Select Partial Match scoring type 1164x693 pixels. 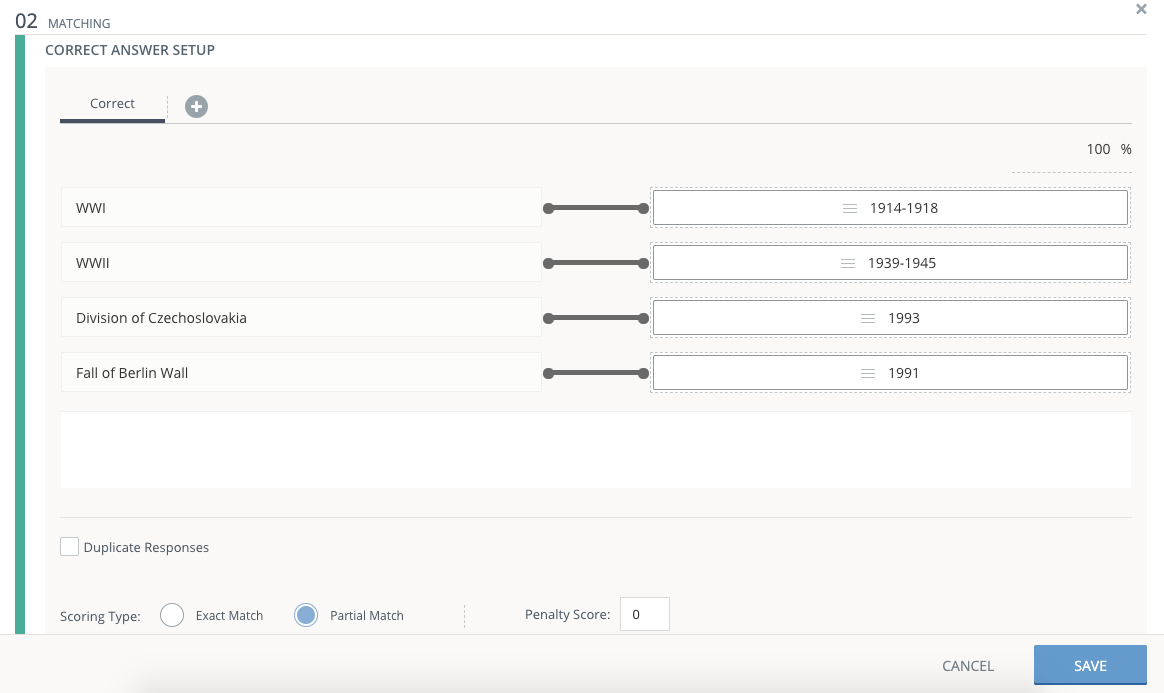point(306,615)
